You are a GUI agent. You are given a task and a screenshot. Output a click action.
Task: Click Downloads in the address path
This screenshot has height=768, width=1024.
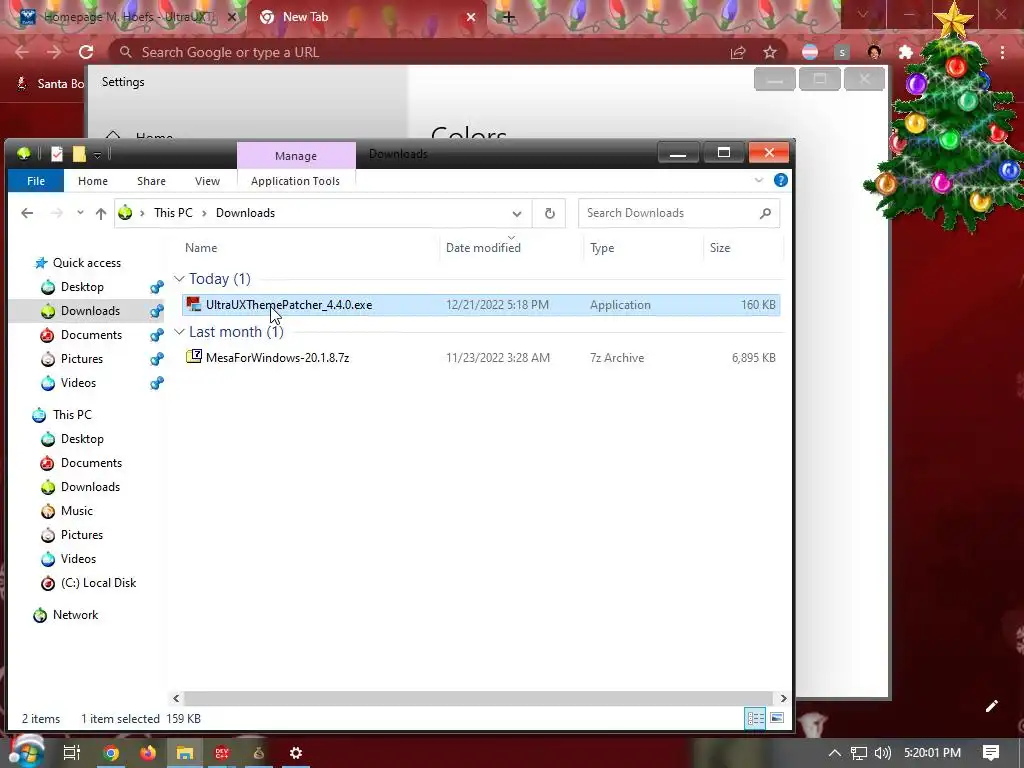pyautogui.click(x=246, y=213)
